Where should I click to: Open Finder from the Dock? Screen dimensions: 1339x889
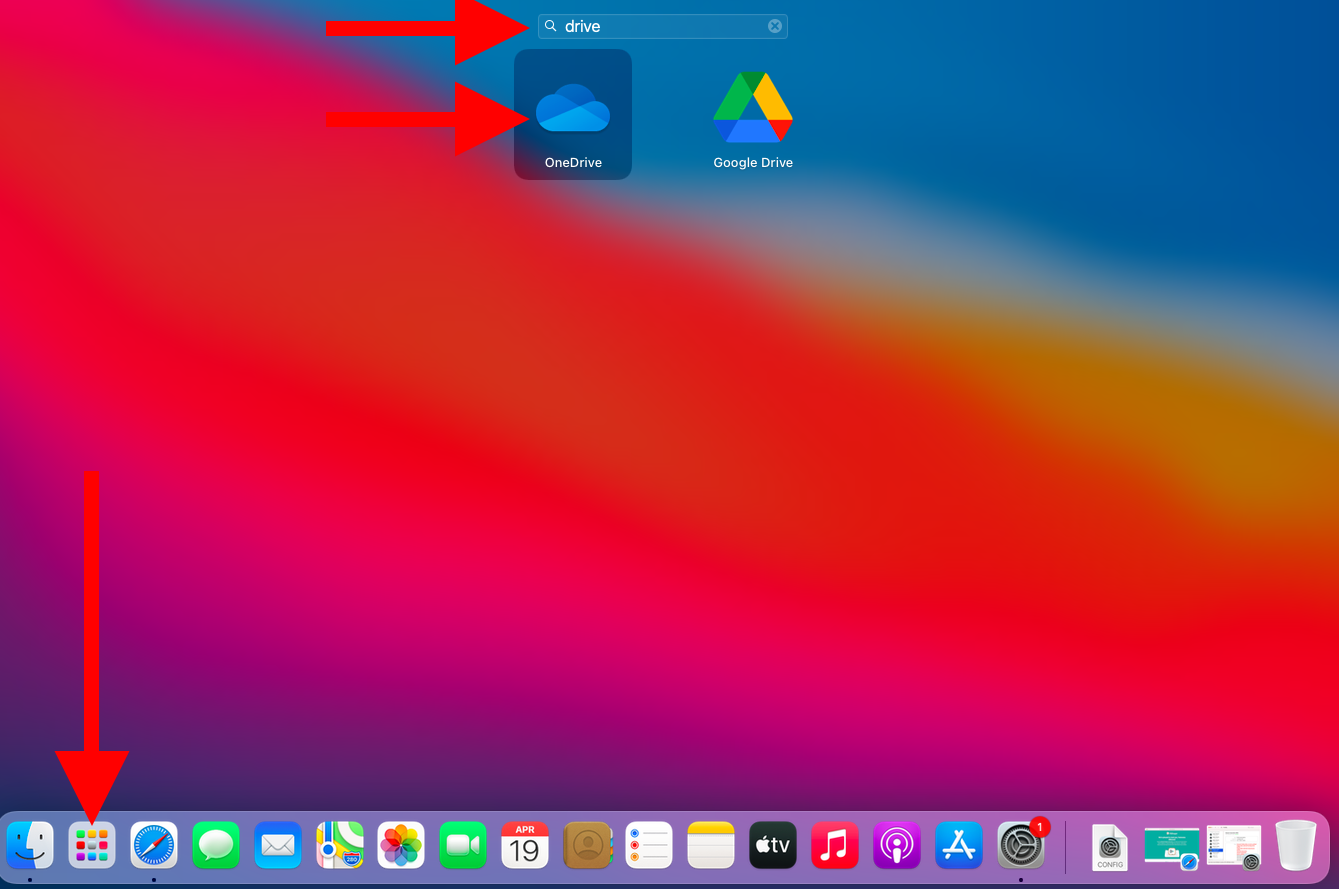point(30,846)
